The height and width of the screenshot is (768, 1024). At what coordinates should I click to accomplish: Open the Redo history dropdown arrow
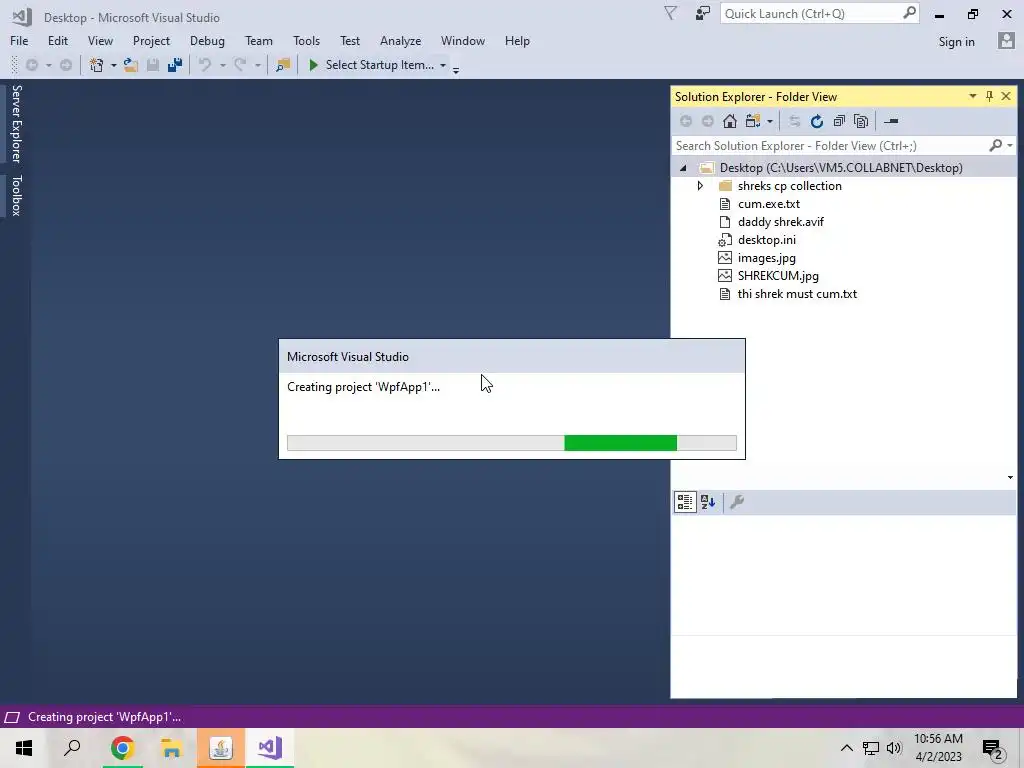pos(257,65)
